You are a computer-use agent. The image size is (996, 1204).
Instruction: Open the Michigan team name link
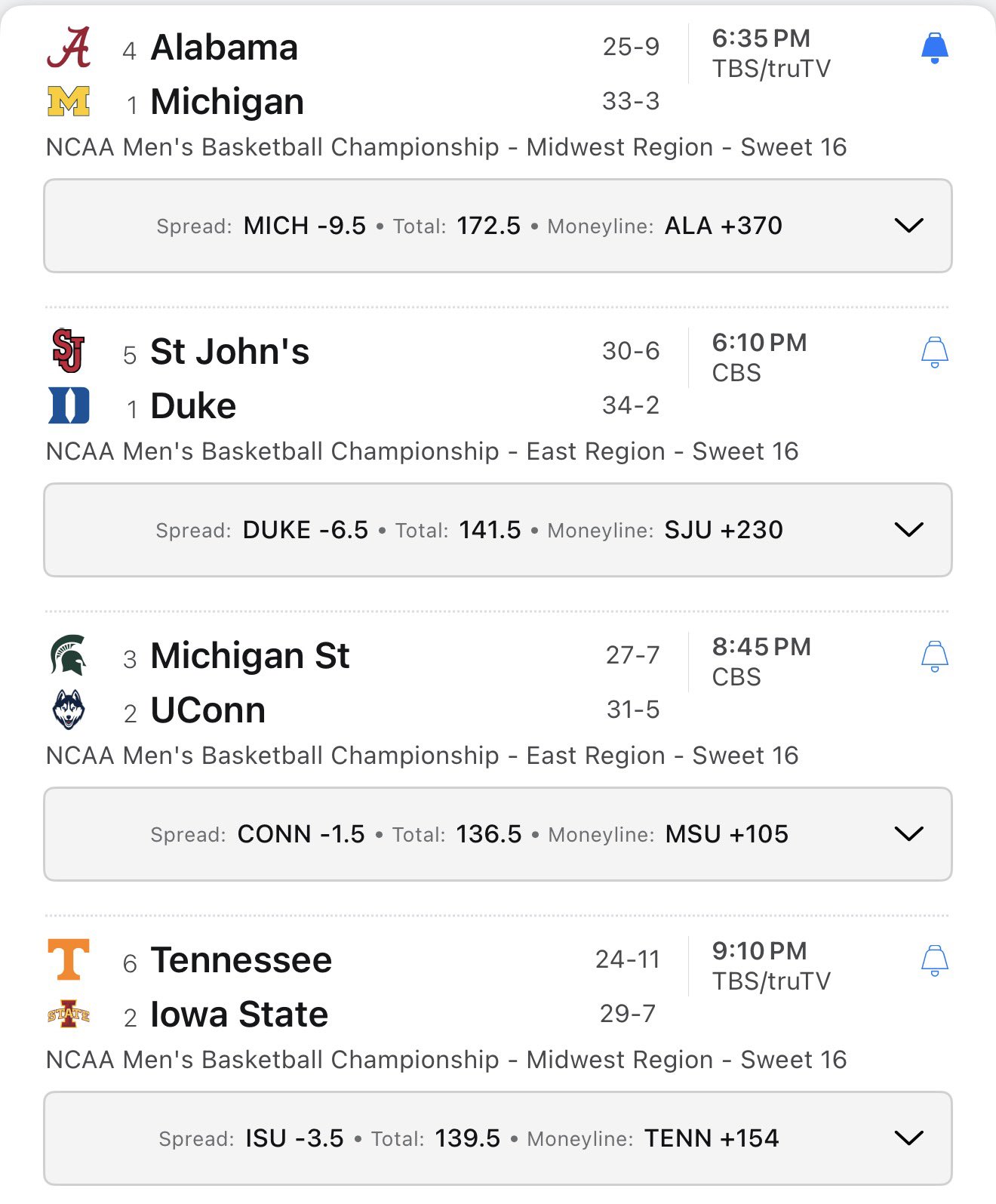click(227, 102)
